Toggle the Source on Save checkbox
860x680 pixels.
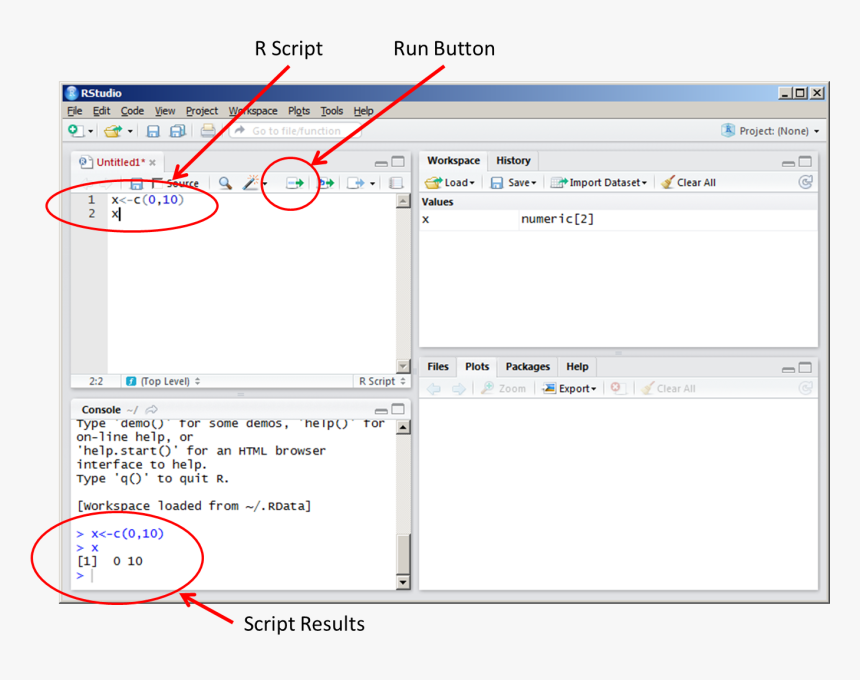pyautogui.click(x=157, y=183)
